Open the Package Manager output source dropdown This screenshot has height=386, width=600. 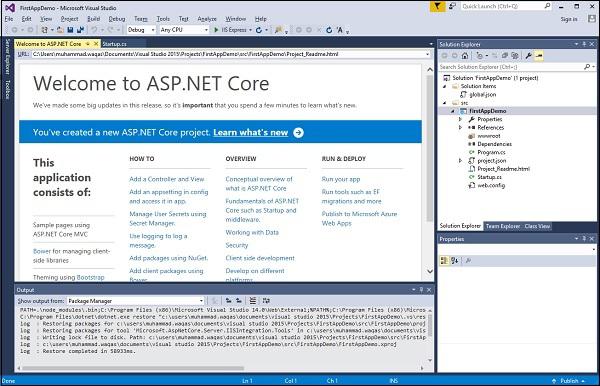(201, 301)
